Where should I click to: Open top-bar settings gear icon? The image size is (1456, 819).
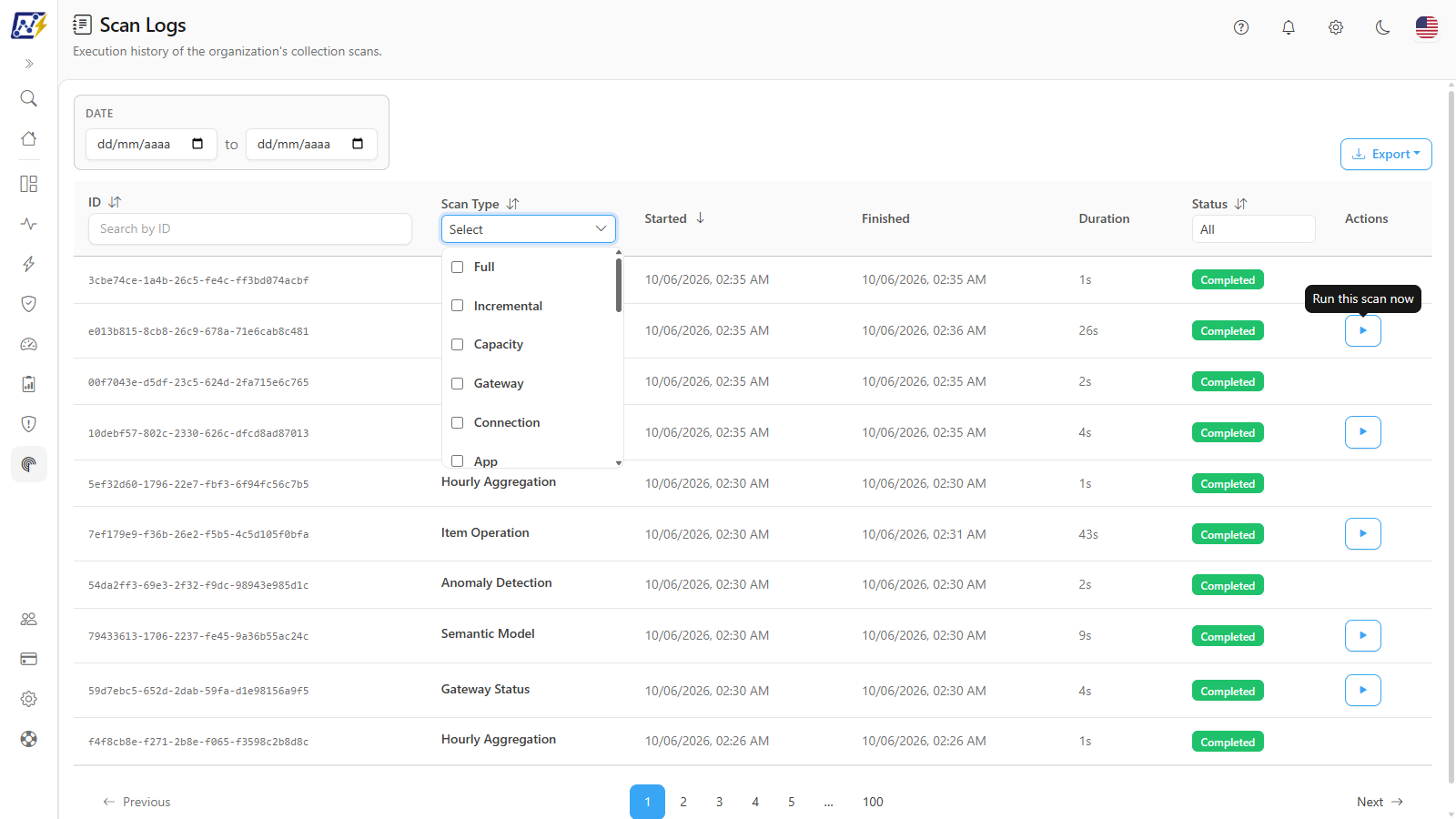(1336, 27)
